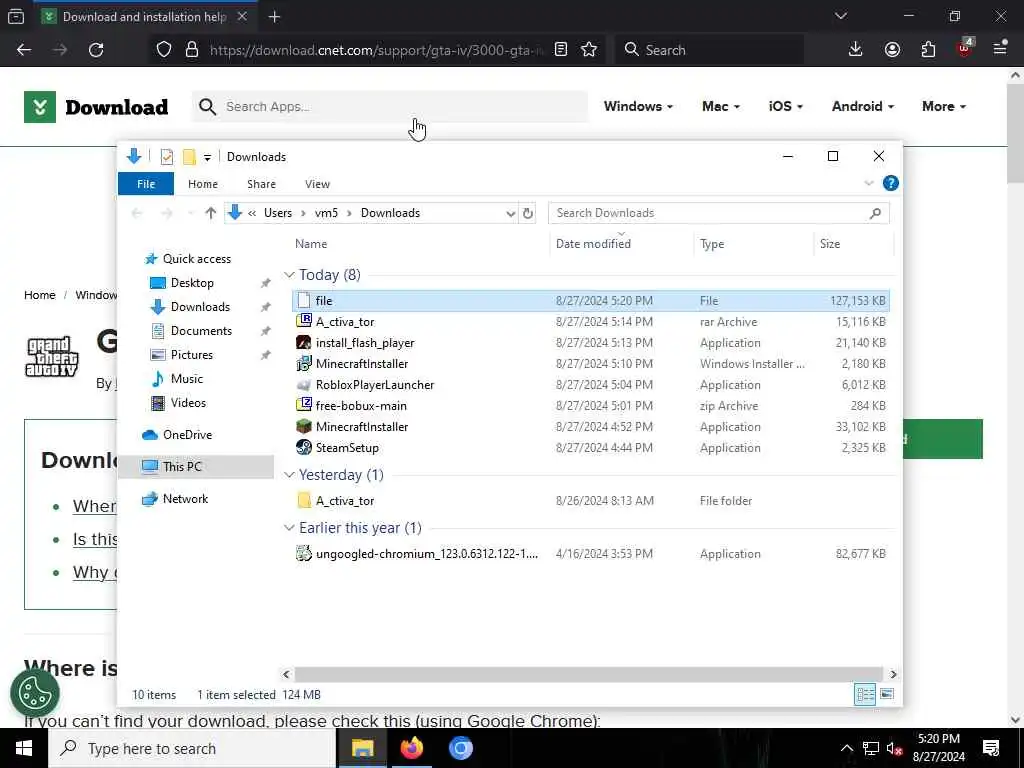The image size is (1024, 768).
Task: Click the horizontal scrollbar in Explorer
Action: (x=588, y=674)
